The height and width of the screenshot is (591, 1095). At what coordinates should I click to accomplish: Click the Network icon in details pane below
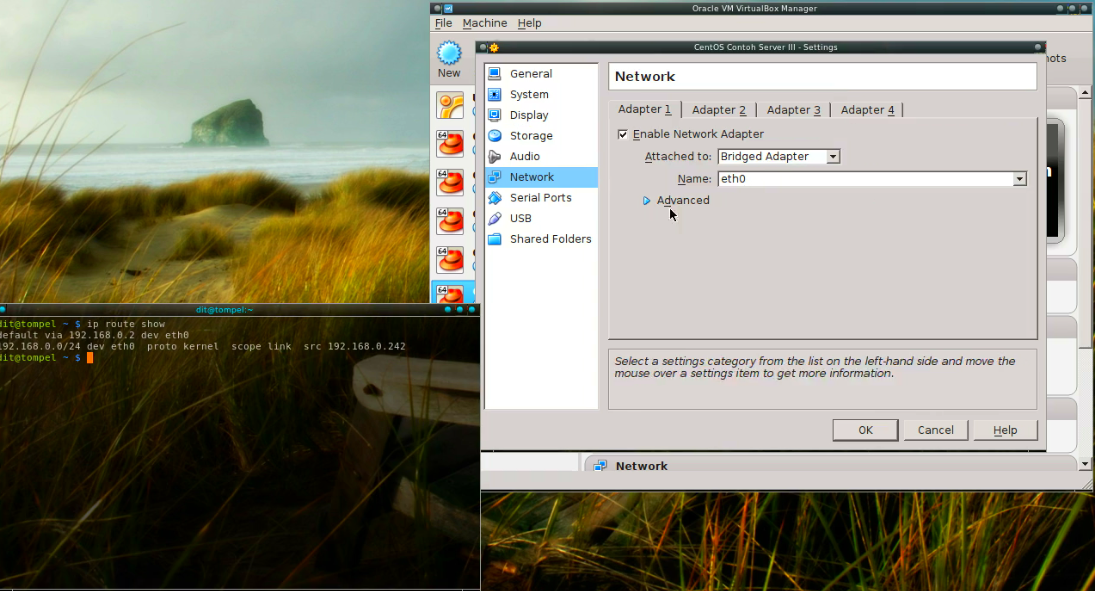pos(600,466)
